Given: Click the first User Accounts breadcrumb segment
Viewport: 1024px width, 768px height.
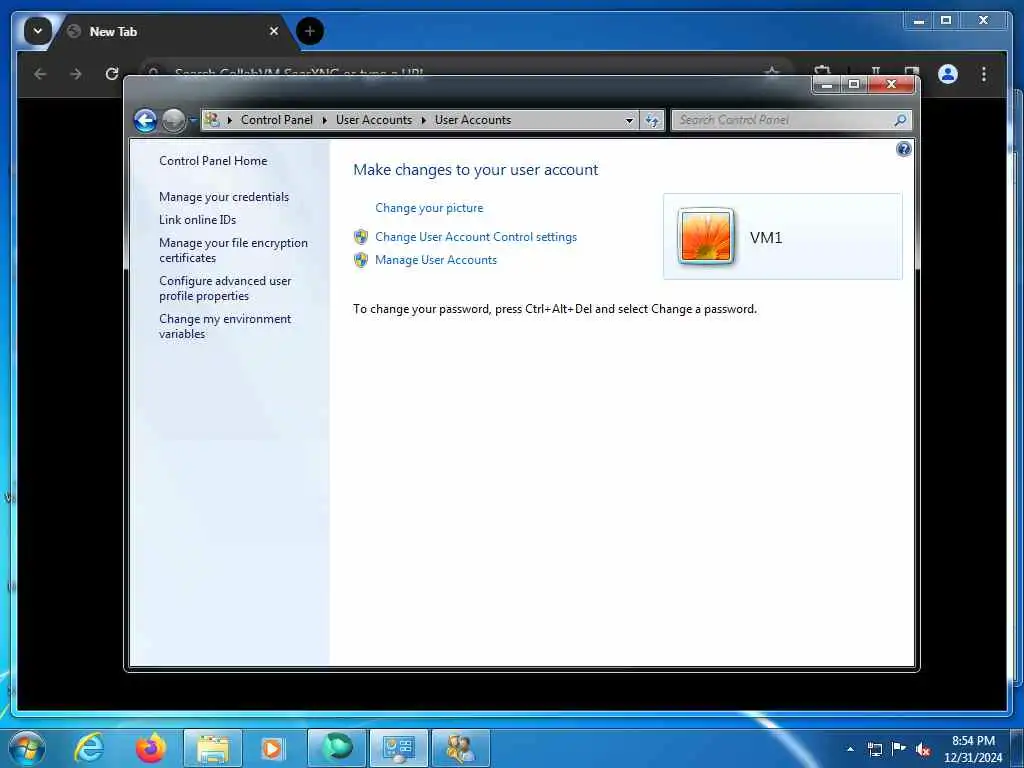Looking at the screenshot, I should (374, 120).
